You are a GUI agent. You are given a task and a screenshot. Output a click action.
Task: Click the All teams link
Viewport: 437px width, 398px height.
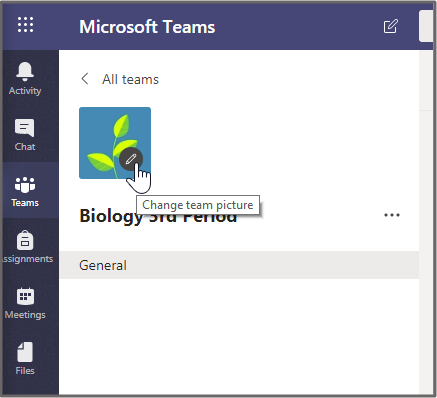pyautogui.click(x=130, y=79)
